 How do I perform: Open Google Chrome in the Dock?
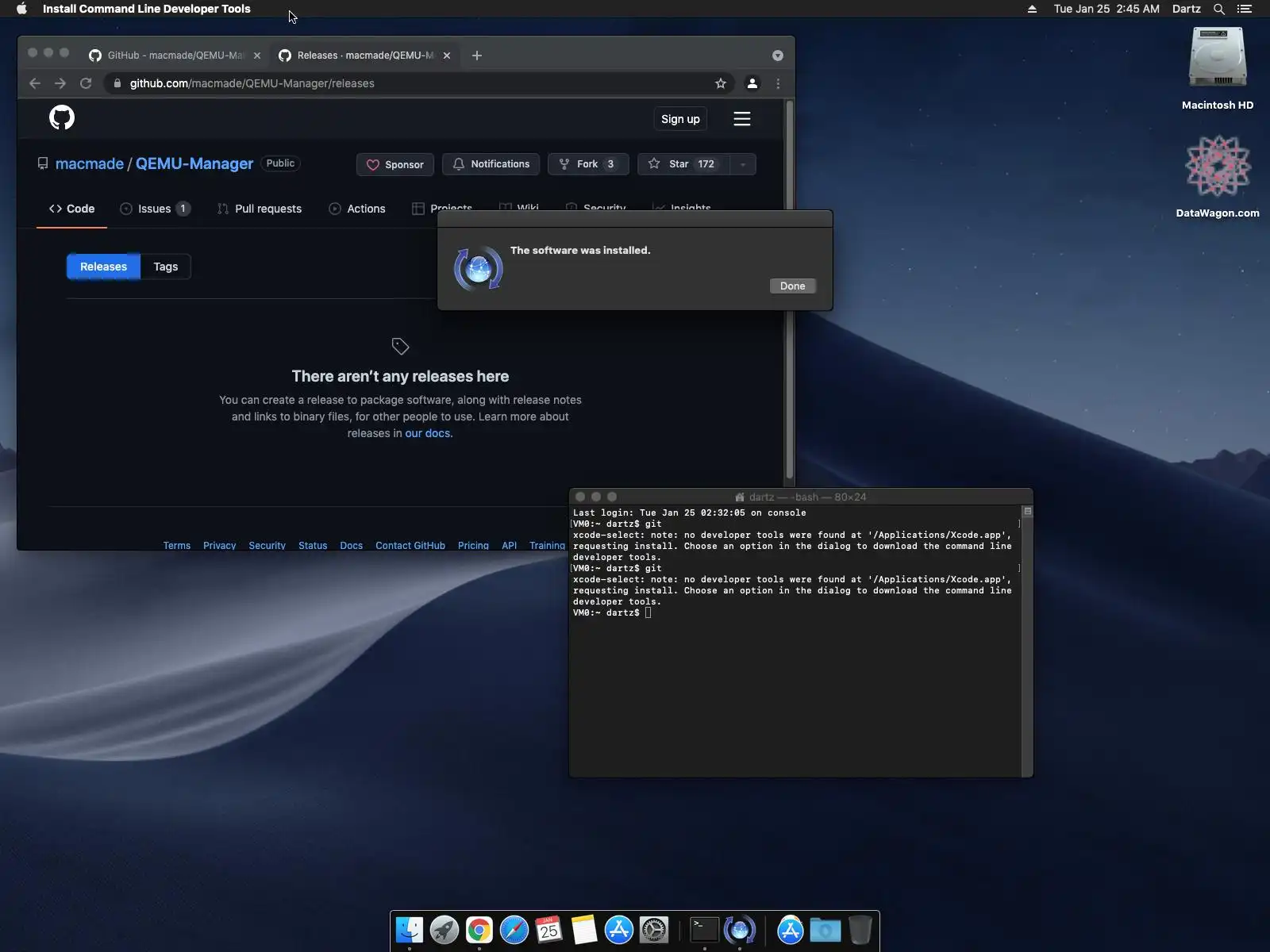[x=479, y=930]
